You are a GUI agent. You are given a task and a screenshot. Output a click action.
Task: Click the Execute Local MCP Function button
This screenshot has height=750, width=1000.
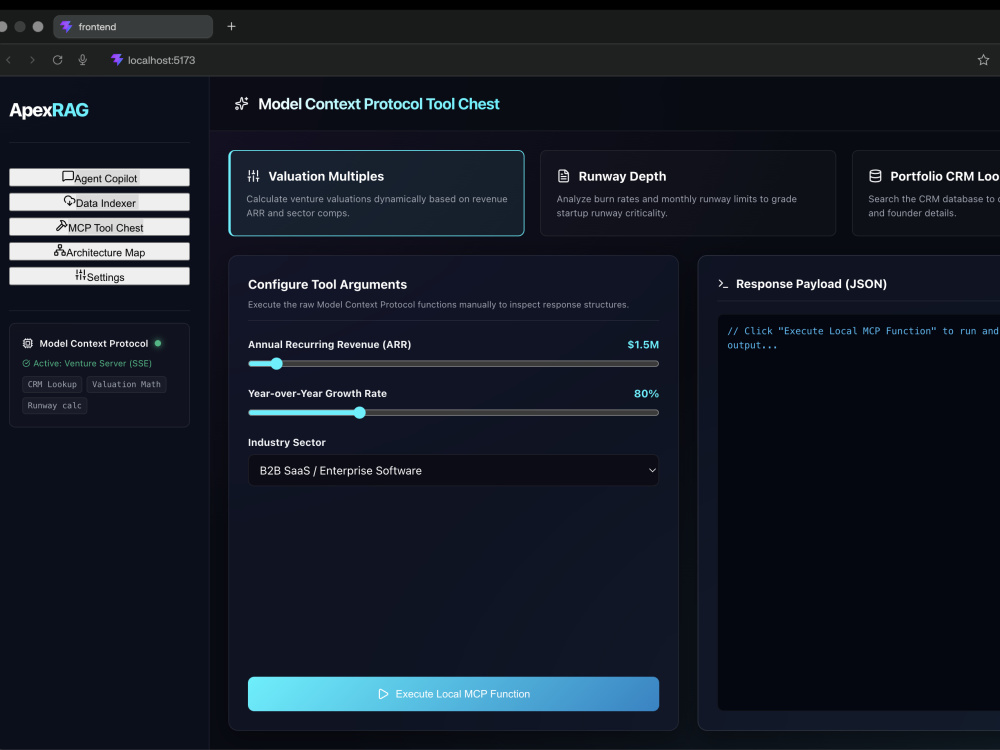[x=453, y=694]
